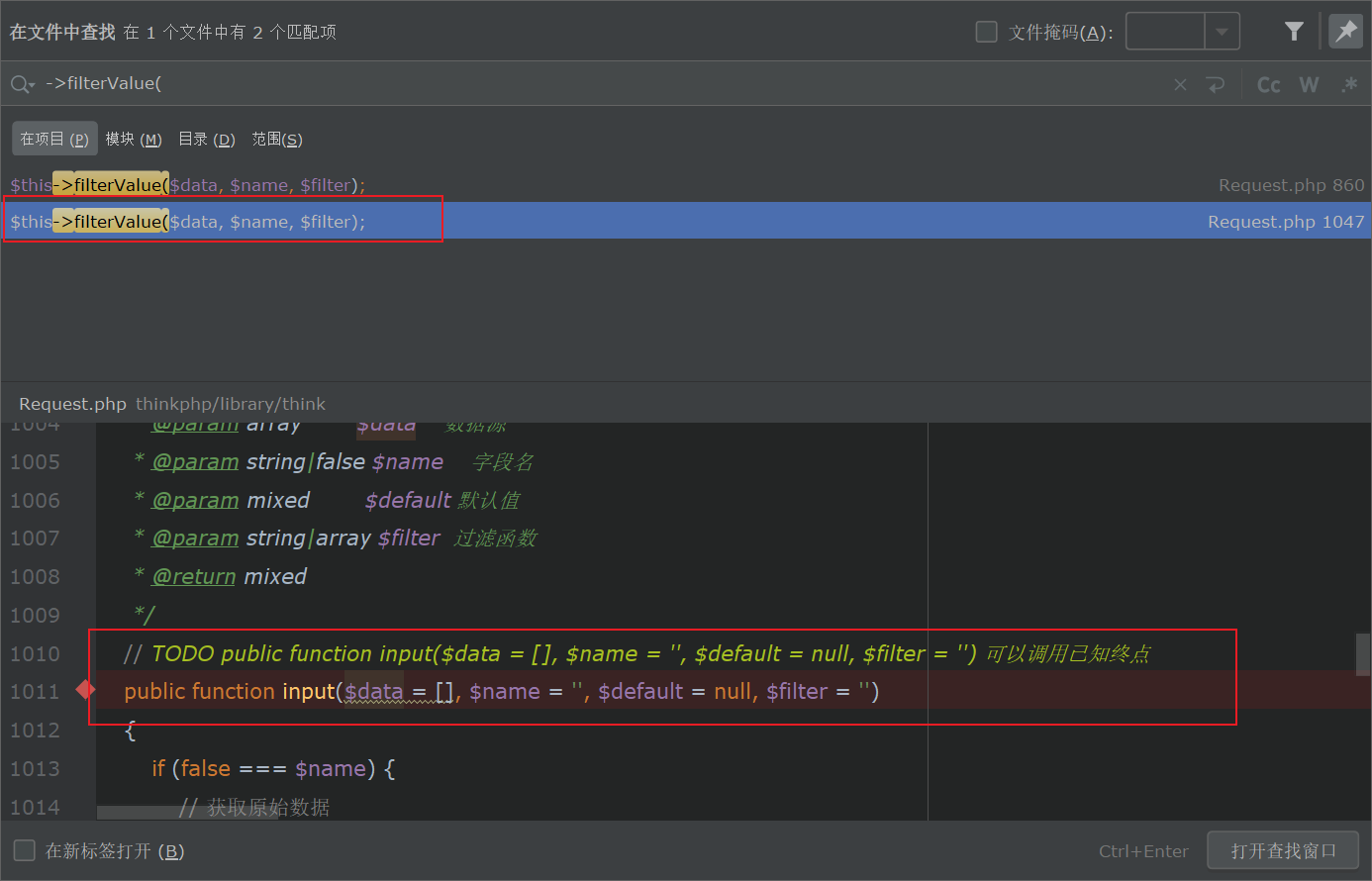
Task: Select the 在项目 scope tab
Action: click(54, 140)
